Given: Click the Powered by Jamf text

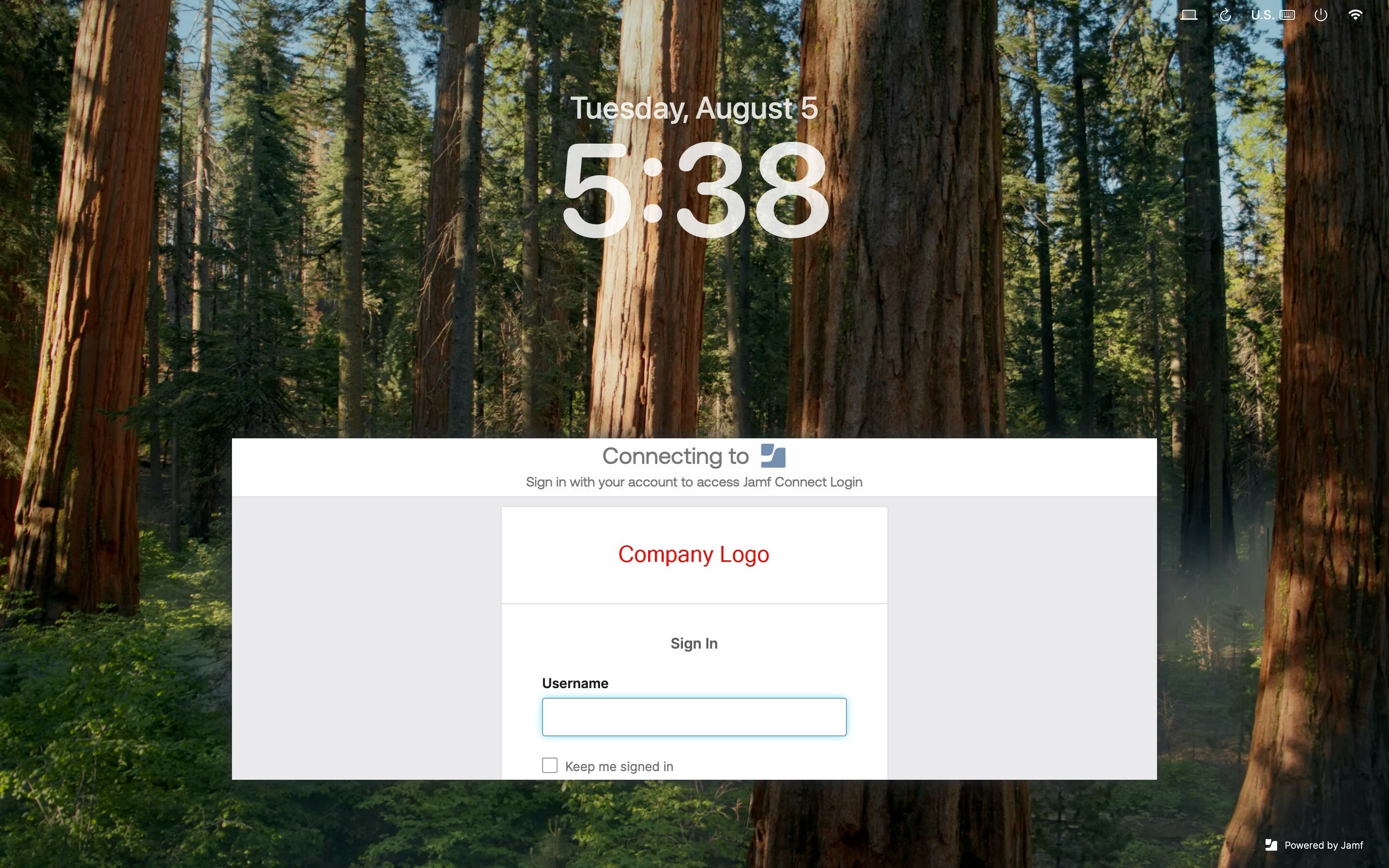Looking at the screenshot, I should (x=1323, y=845).
